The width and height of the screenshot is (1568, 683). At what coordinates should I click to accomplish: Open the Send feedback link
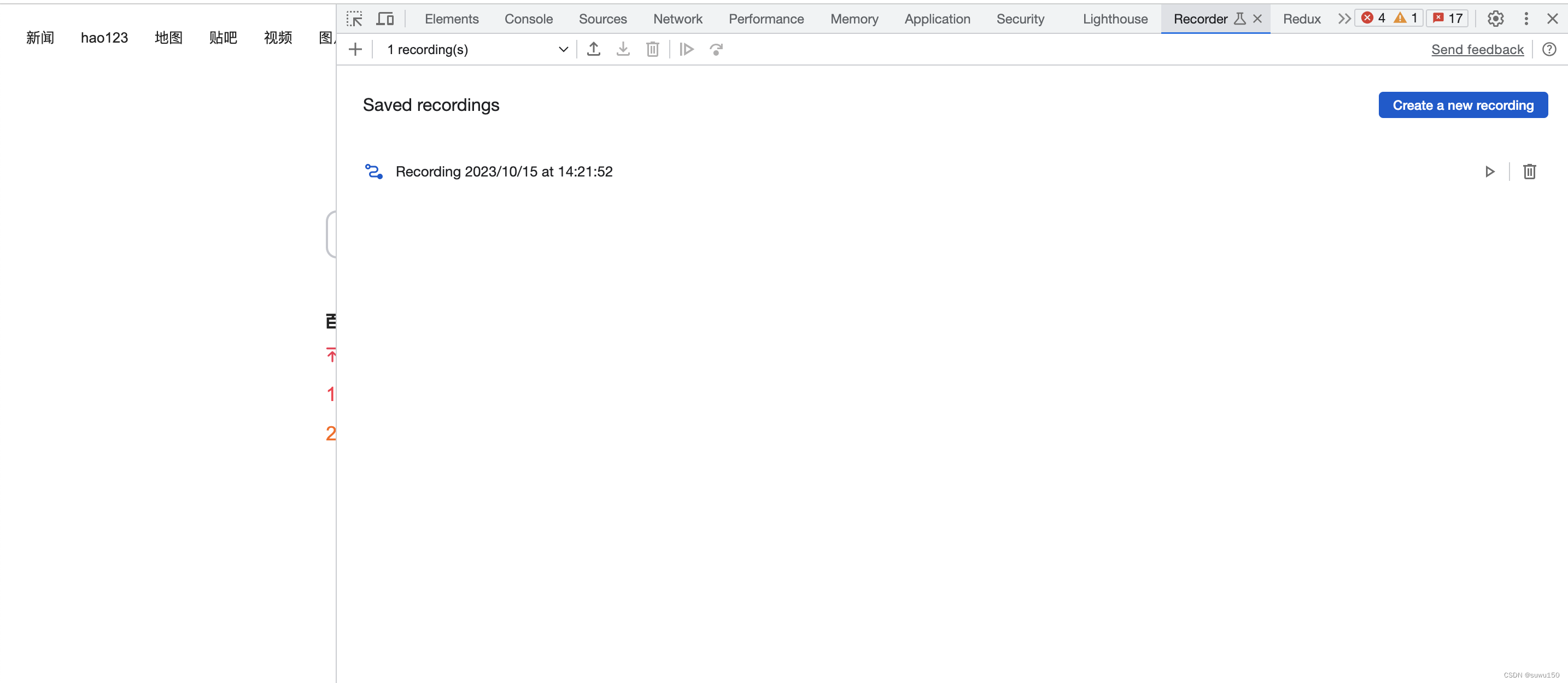[1477, 49]
